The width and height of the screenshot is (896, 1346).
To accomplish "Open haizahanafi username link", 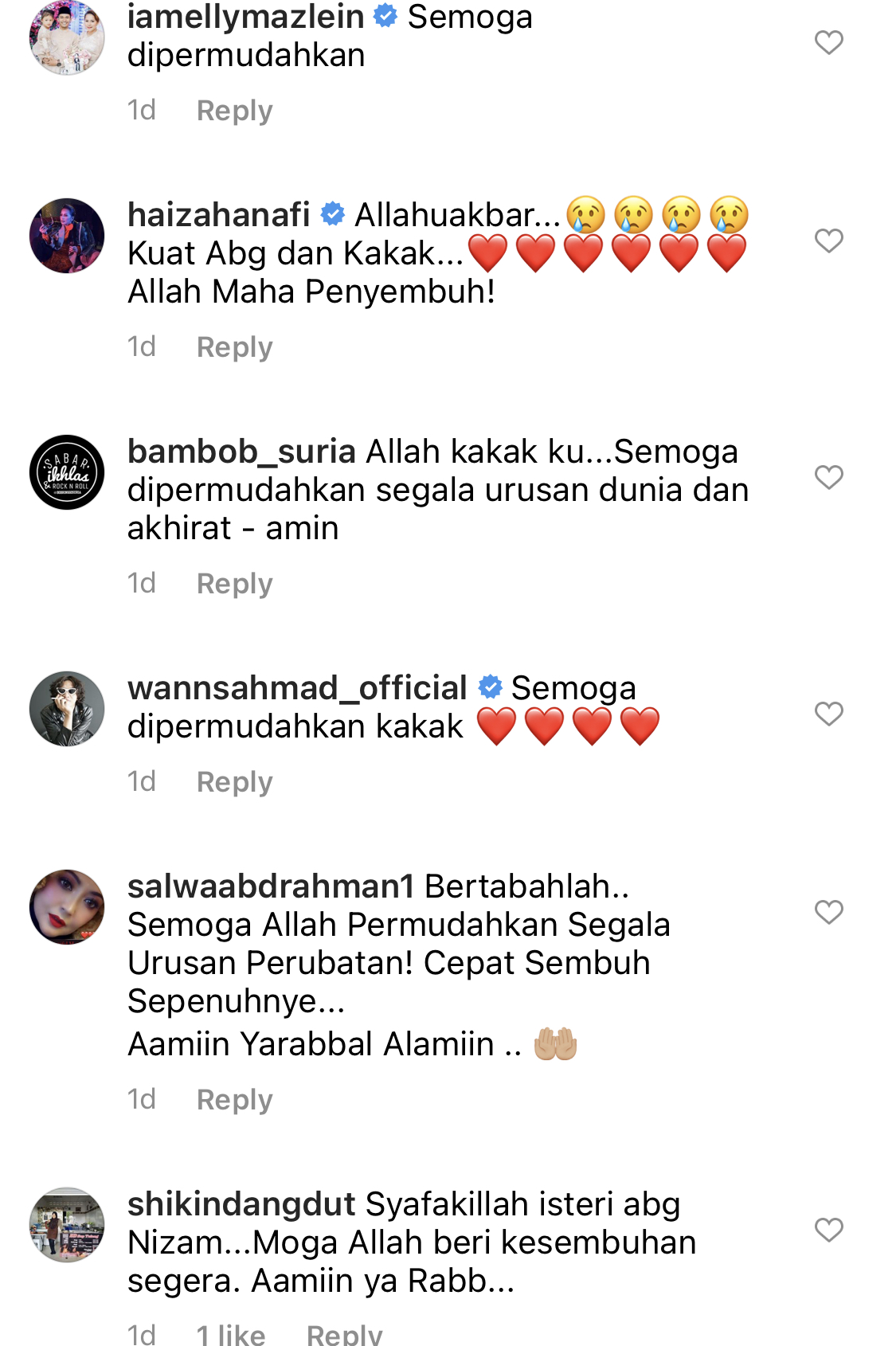I will coord(219,214).
